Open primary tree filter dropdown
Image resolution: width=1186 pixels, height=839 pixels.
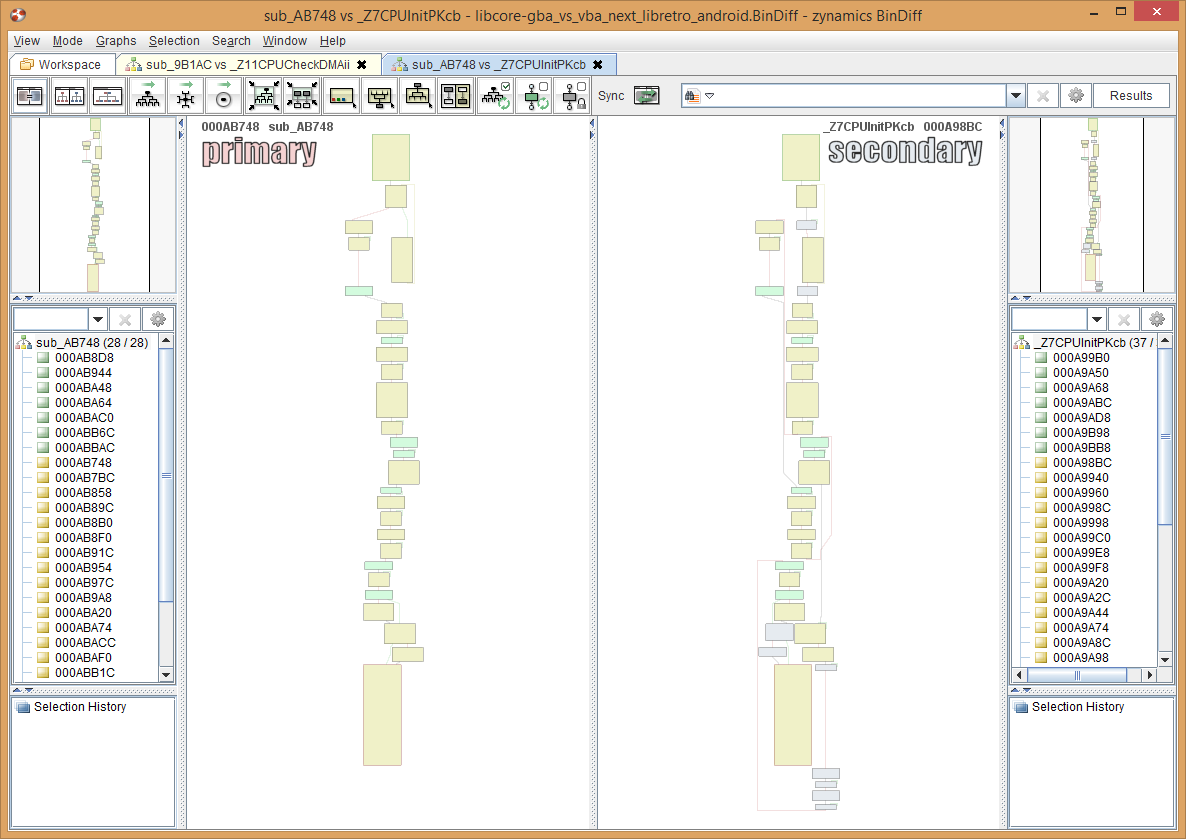(98, 320)
